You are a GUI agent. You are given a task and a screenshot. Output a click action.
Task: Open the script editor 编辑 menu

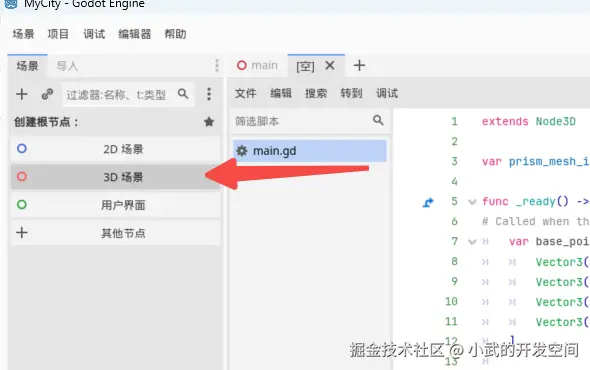[x=281, y=93]
